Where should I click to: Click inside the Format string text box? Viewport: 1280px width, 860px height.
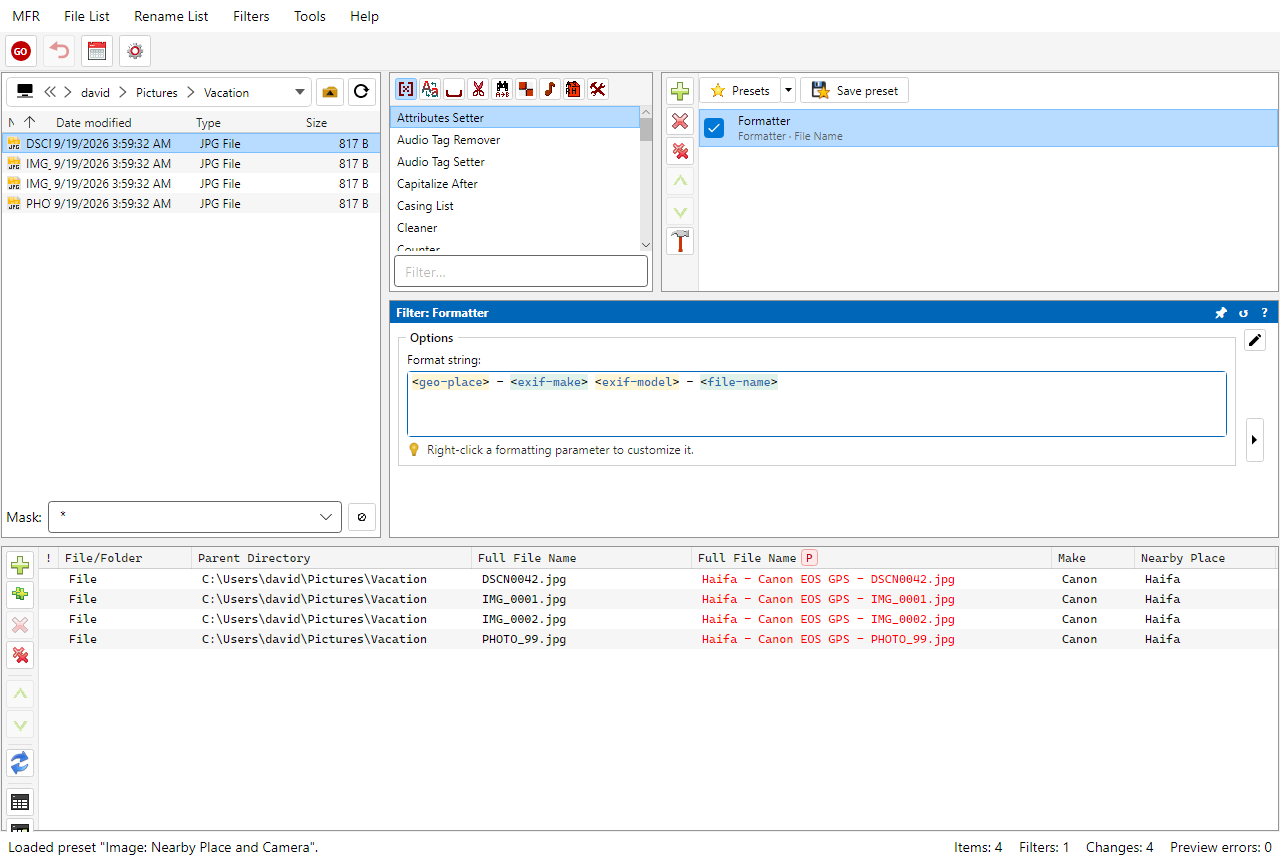pos(817,404)
